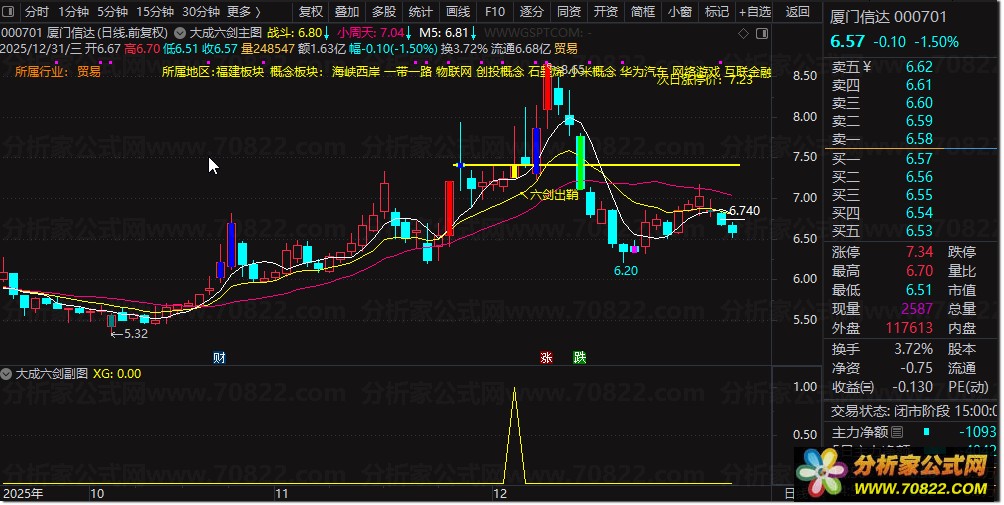The image size is (1004, 505).
Task: Click the 战斗 6.80 down arrow indicator
Action: tap(326, 33)
